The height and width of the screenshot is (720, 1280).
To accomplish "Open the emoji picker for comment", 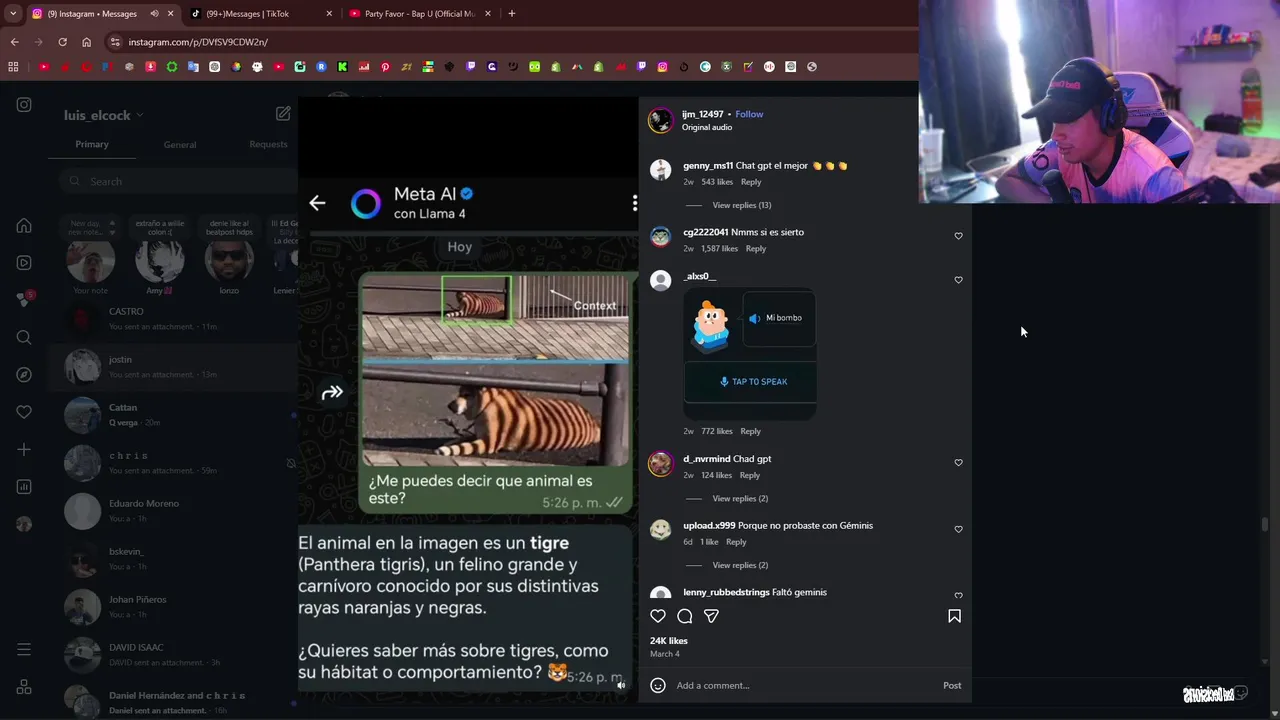I will coord(658,685).
